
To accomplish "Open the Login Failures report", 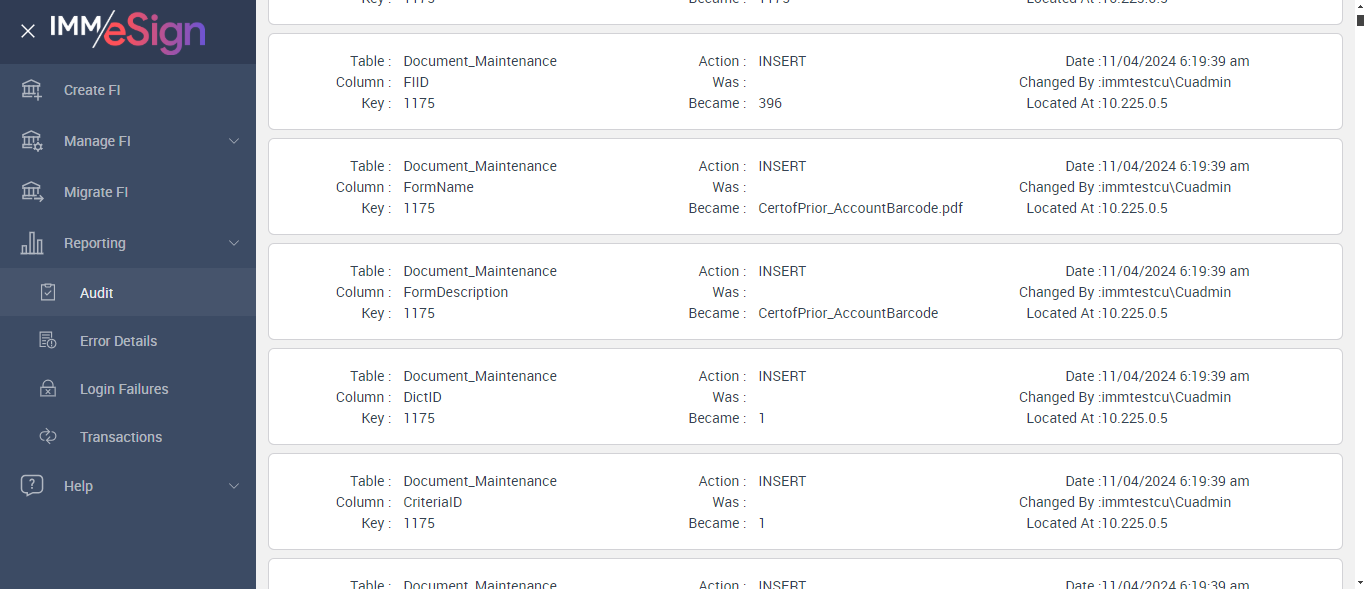I will point(124,389).
